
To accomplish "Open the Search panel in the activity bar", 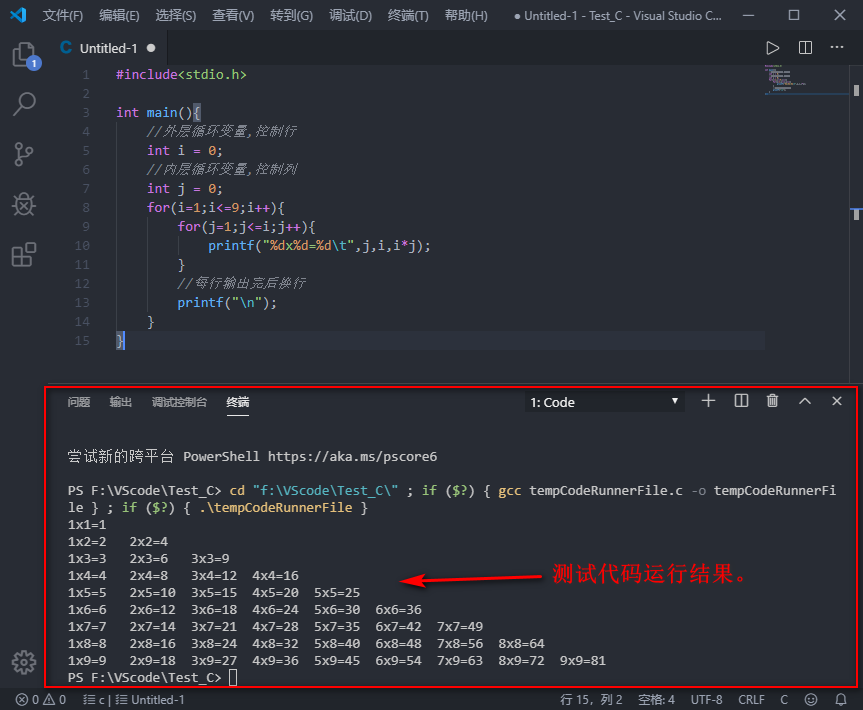I will [x=24, y=104].
